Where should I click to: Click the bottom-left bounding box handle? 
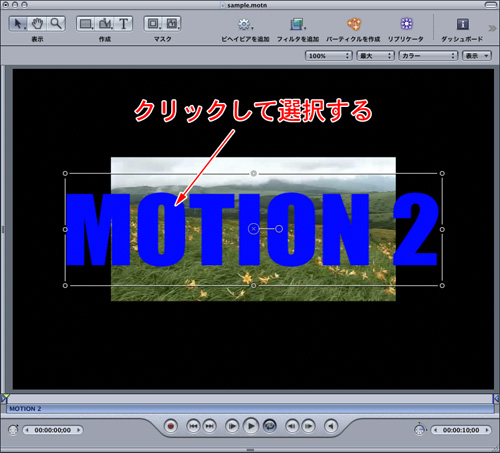click(x=65, y=286)
